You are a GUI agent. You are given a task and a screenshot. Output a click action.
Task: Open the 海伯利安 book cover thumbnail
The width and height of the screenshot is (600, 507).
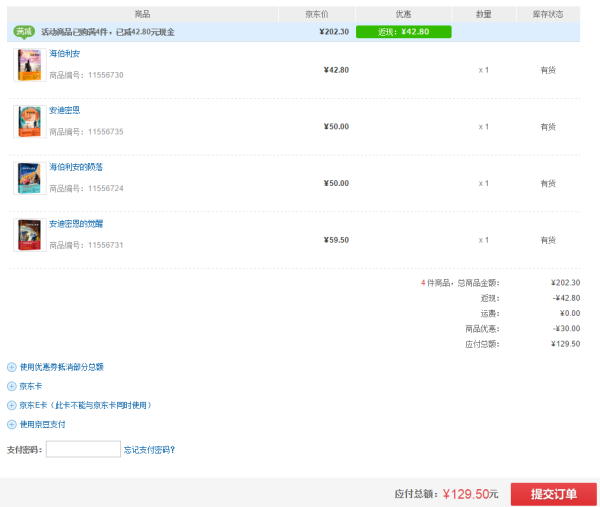(29, 65)
